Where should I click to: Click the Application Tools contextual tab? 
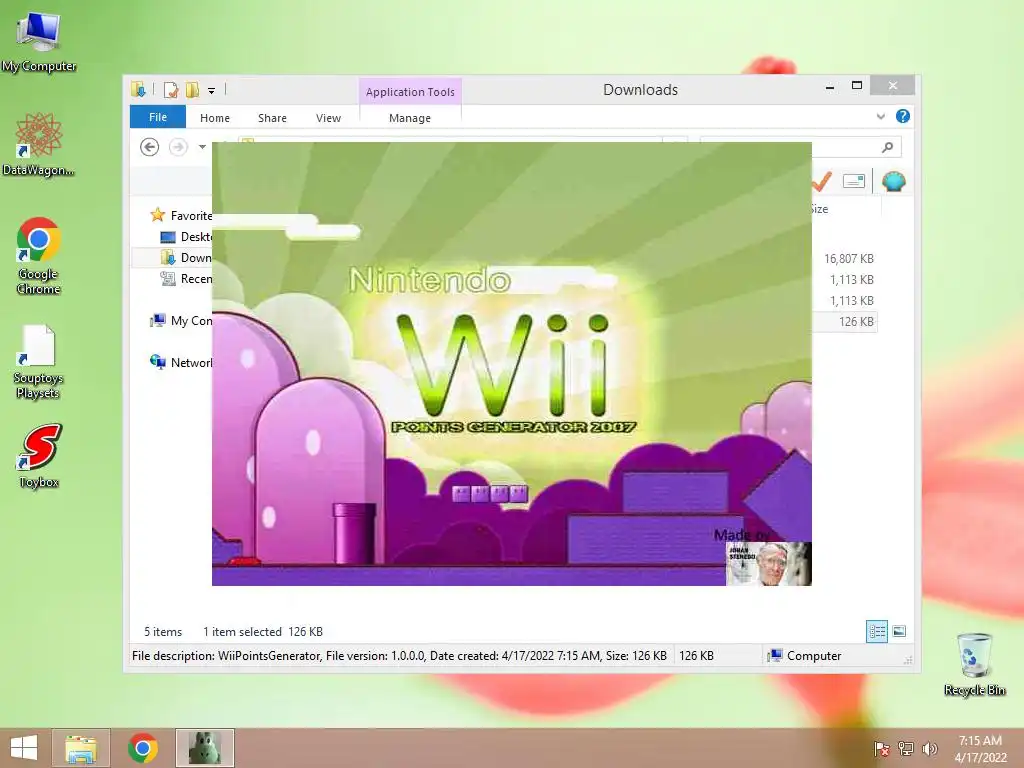coord(410,92)
